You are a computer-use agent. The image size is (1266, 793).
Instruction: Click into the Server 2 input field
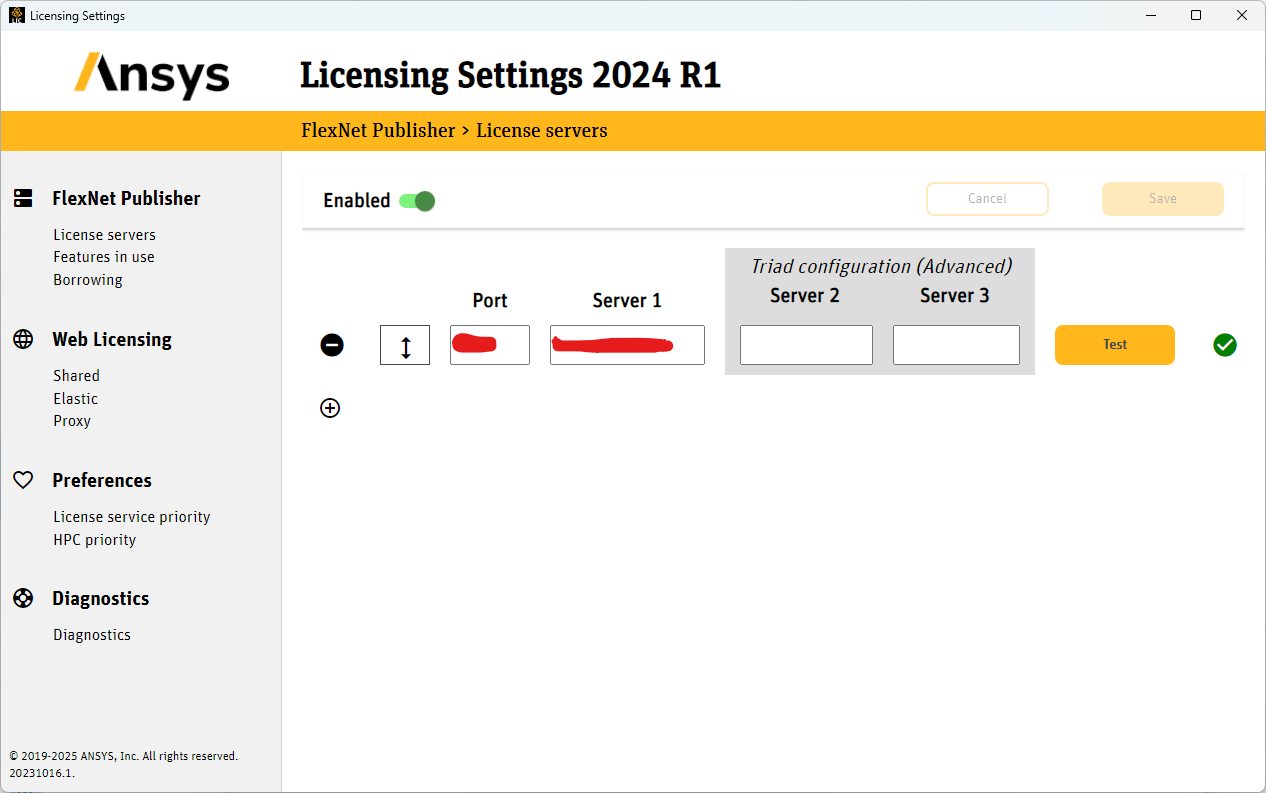tap(806, 345)
